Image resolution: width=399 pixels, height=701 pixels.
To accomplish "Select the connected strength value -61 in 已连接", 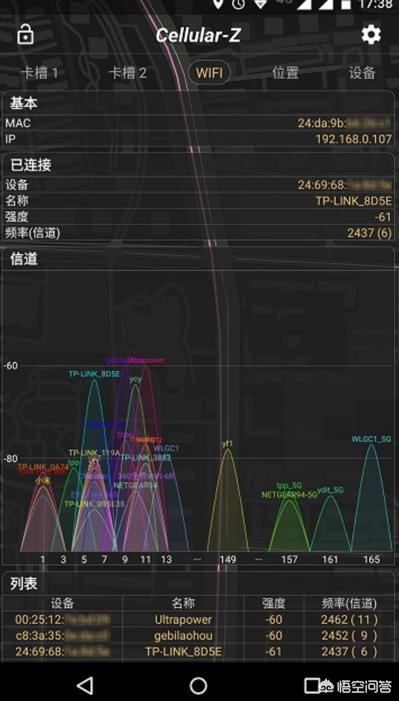I will pyautogui.click(x=383, y=217).
